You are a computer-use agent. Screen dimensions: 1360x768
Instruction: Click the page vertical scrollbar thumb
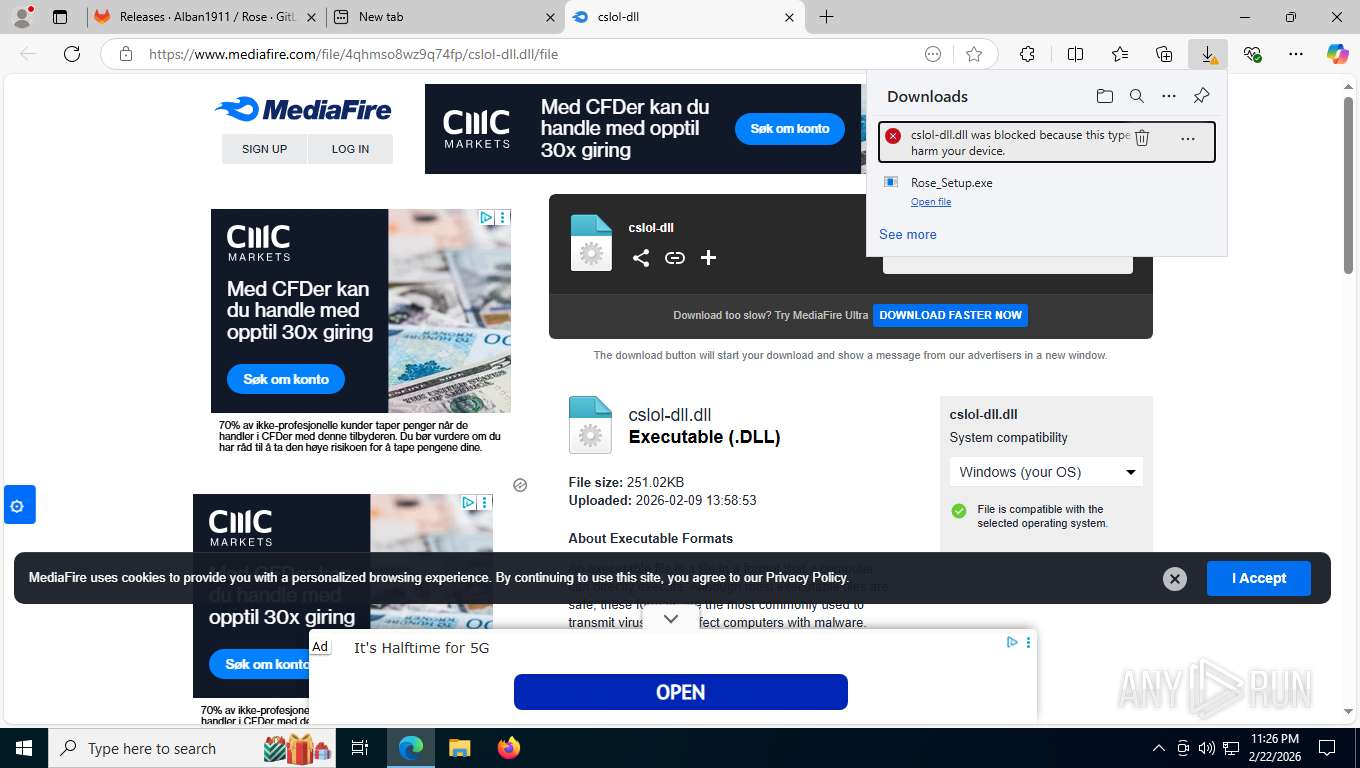[1348, 185]
